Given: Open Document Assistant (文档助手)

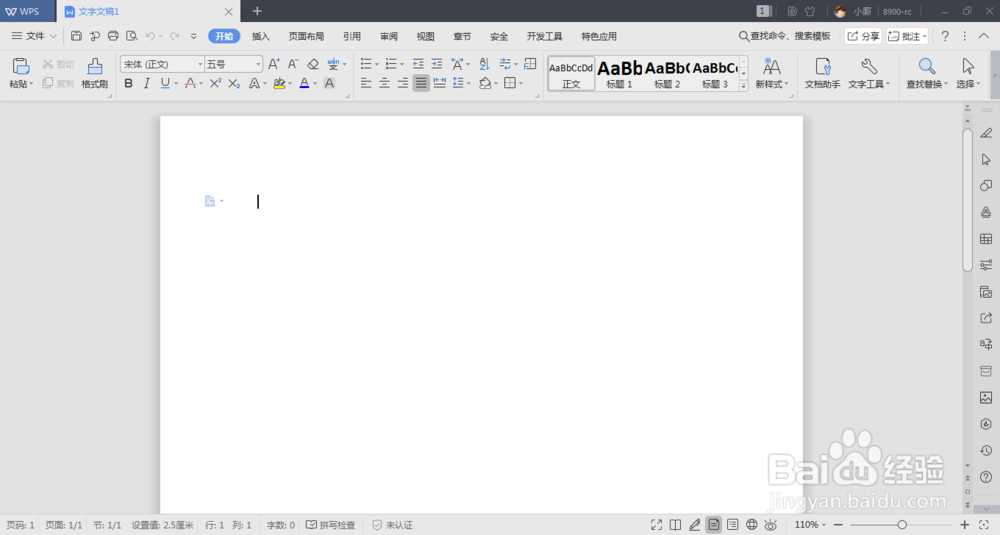Looking at the screenshot, I should pos(822,73).
